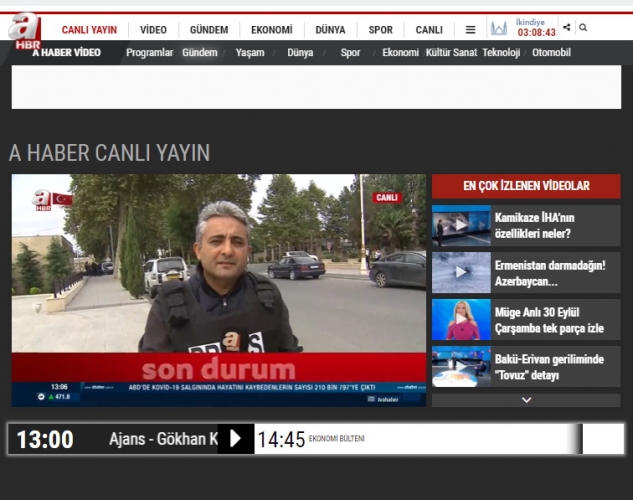Go to A HABER VİDEO section
The image size is (633, 500).
[x=67, y=52]
